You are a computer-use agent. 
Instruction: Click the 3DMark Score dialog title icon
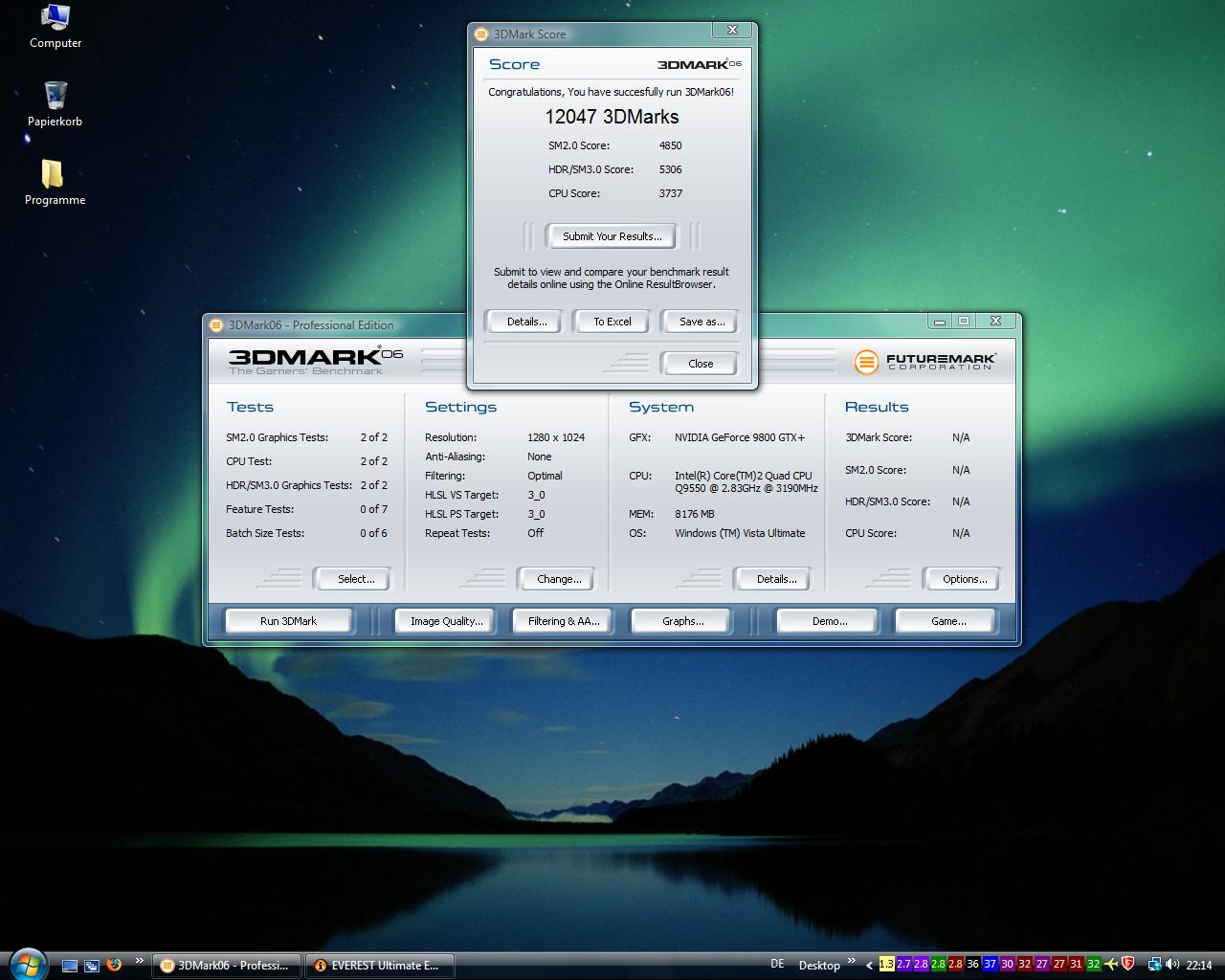point(481,34)
